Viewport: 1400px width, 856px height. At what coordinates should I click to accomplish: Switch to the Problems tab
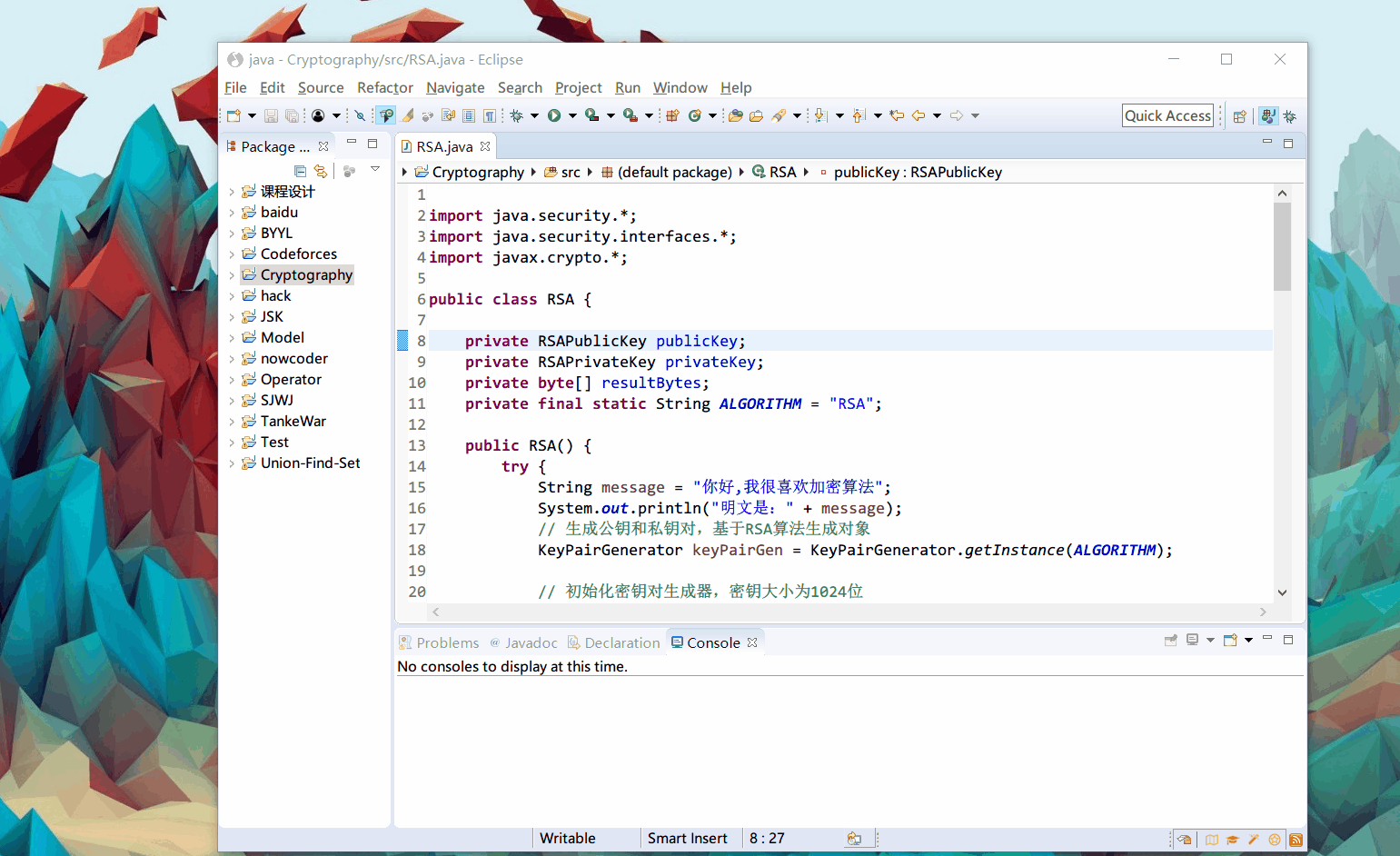tap(447, 642)
